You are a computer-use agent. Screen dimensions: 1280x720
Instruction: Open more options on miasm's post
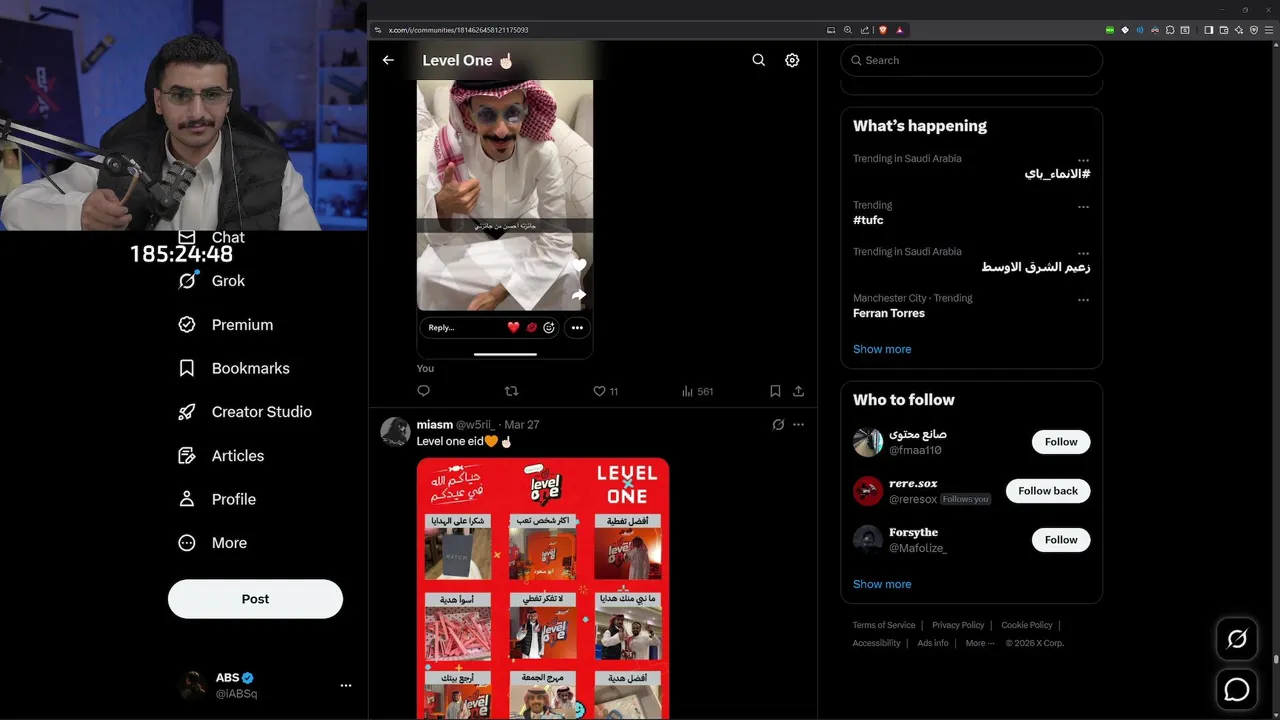tap(798, 425)
